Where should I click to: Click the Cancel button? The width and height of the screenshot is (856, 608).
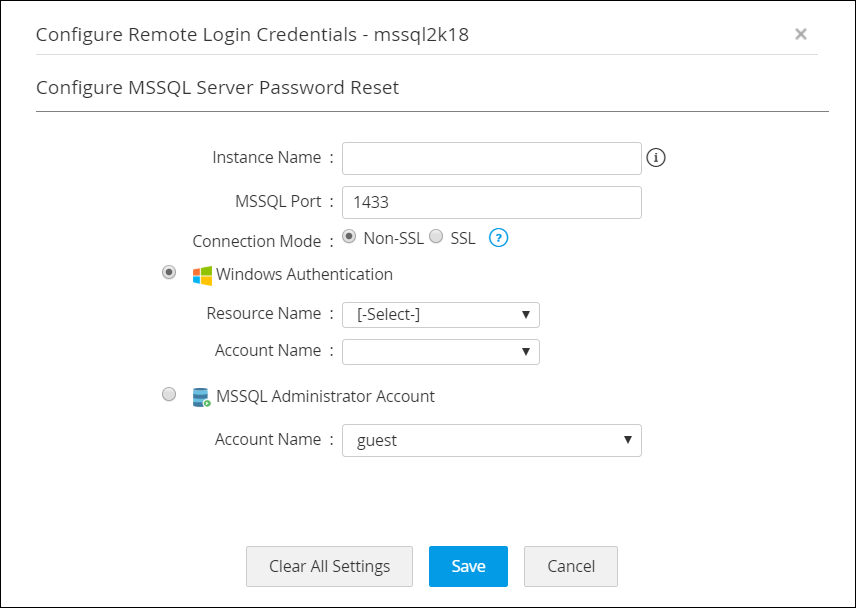571,566
